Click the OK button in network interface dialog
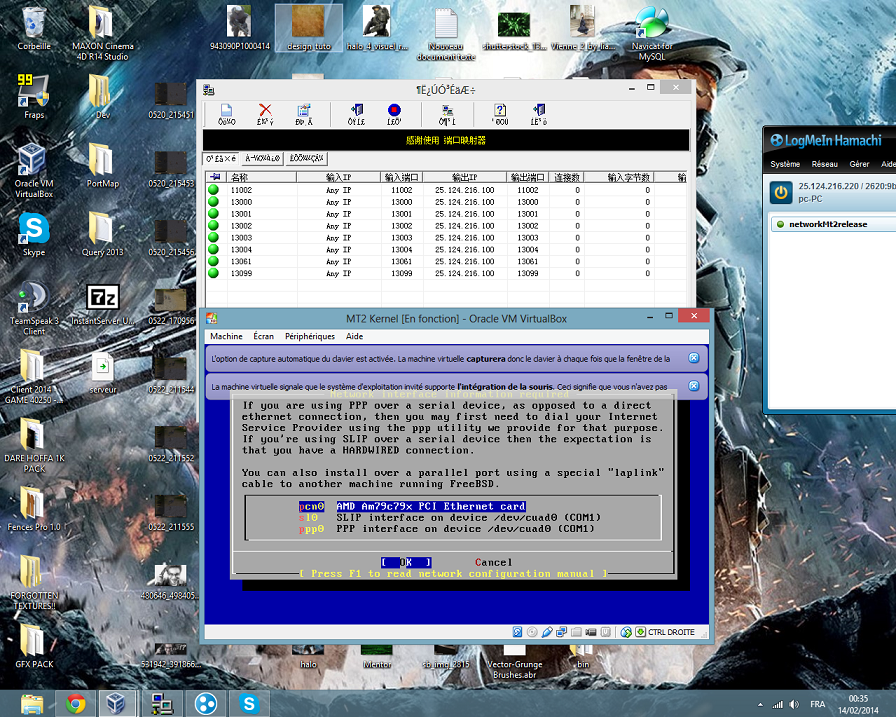This screenshot has width=896, height=717. (406, 563)
